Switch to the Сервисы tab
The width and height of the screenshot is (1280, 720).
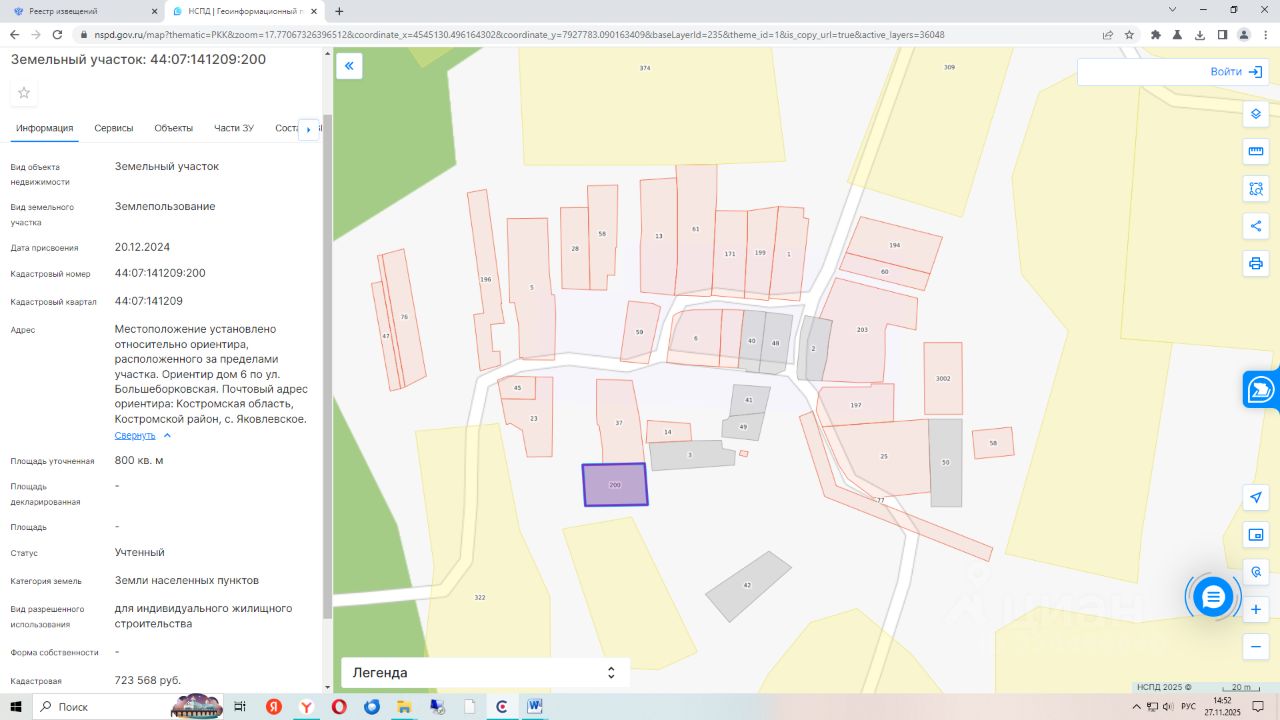click(x=114, y=128)
